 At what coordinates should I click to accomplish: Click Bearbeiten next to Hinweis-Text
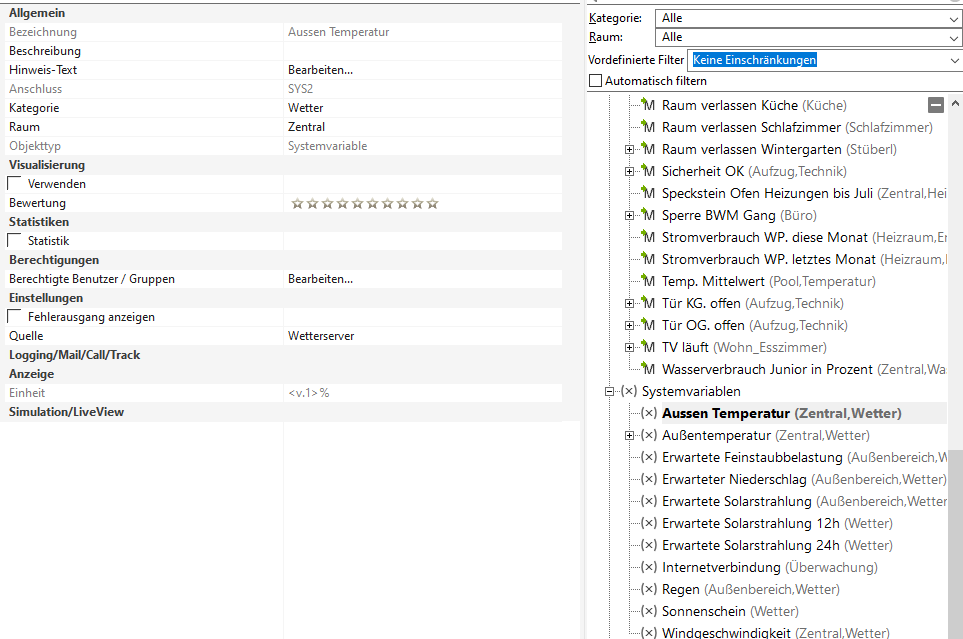(x=320, y=70)
